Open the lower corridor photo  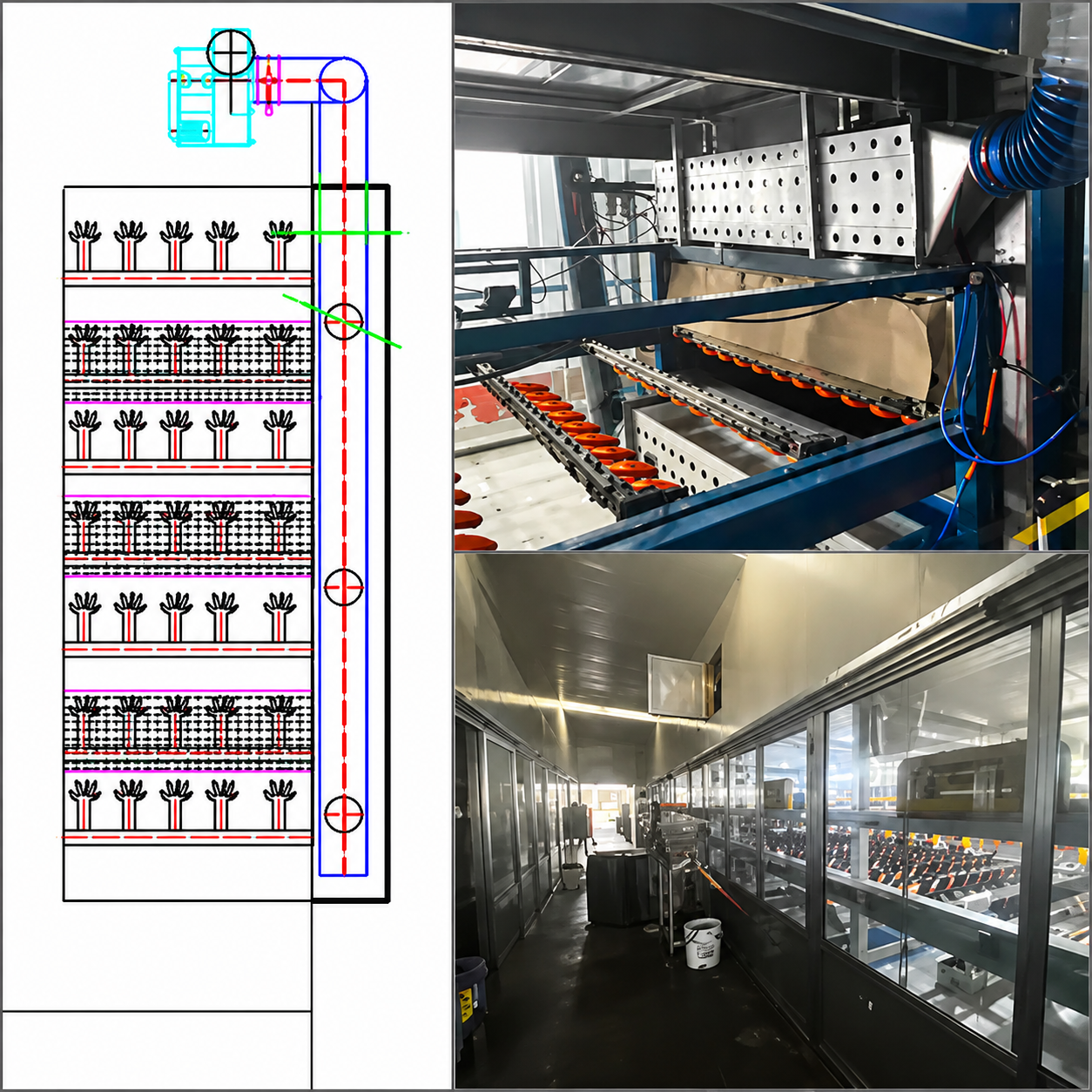[x=771, y=820]
